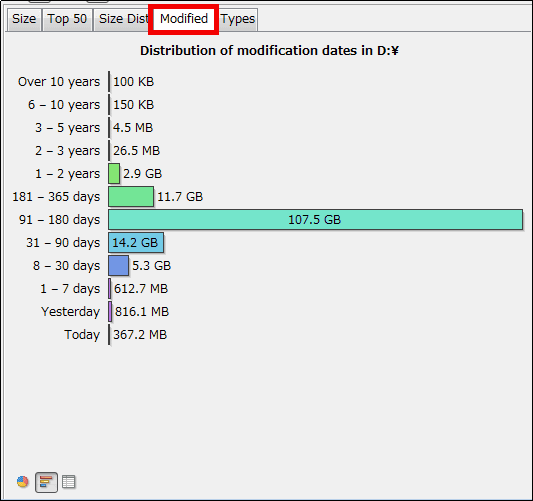Click the 5.3 GB blue bar
The width and height of the screenshot is (533, 501).
click(118, 265)
